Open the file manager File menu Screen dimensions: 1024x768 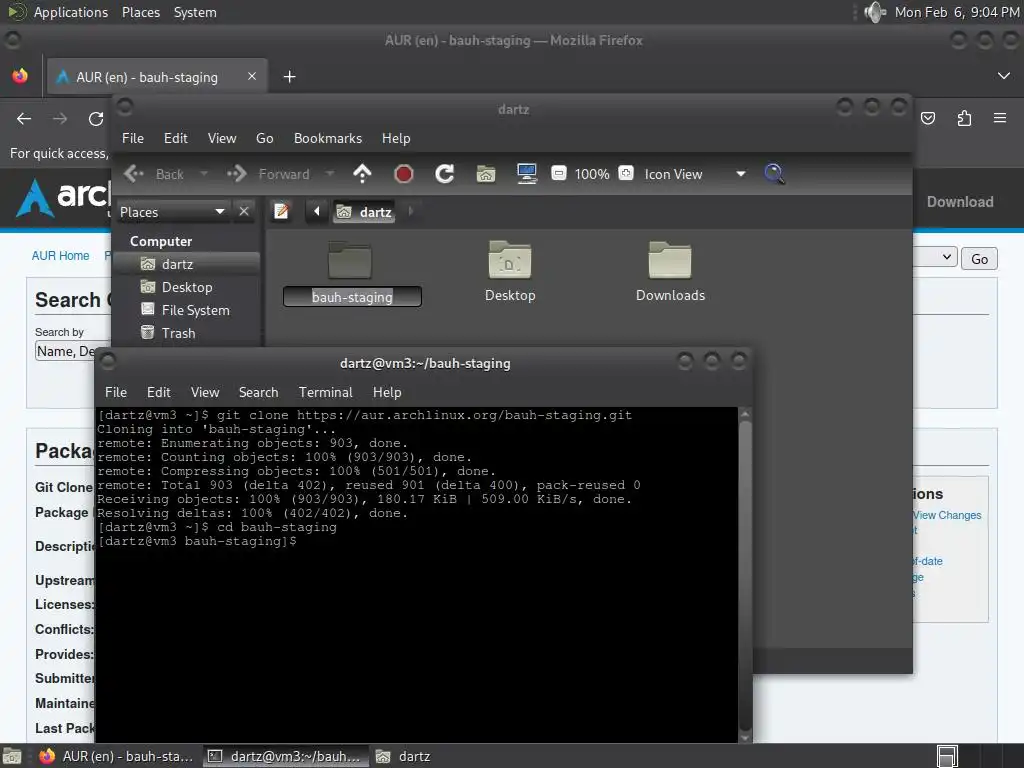[x=133, y=138]
